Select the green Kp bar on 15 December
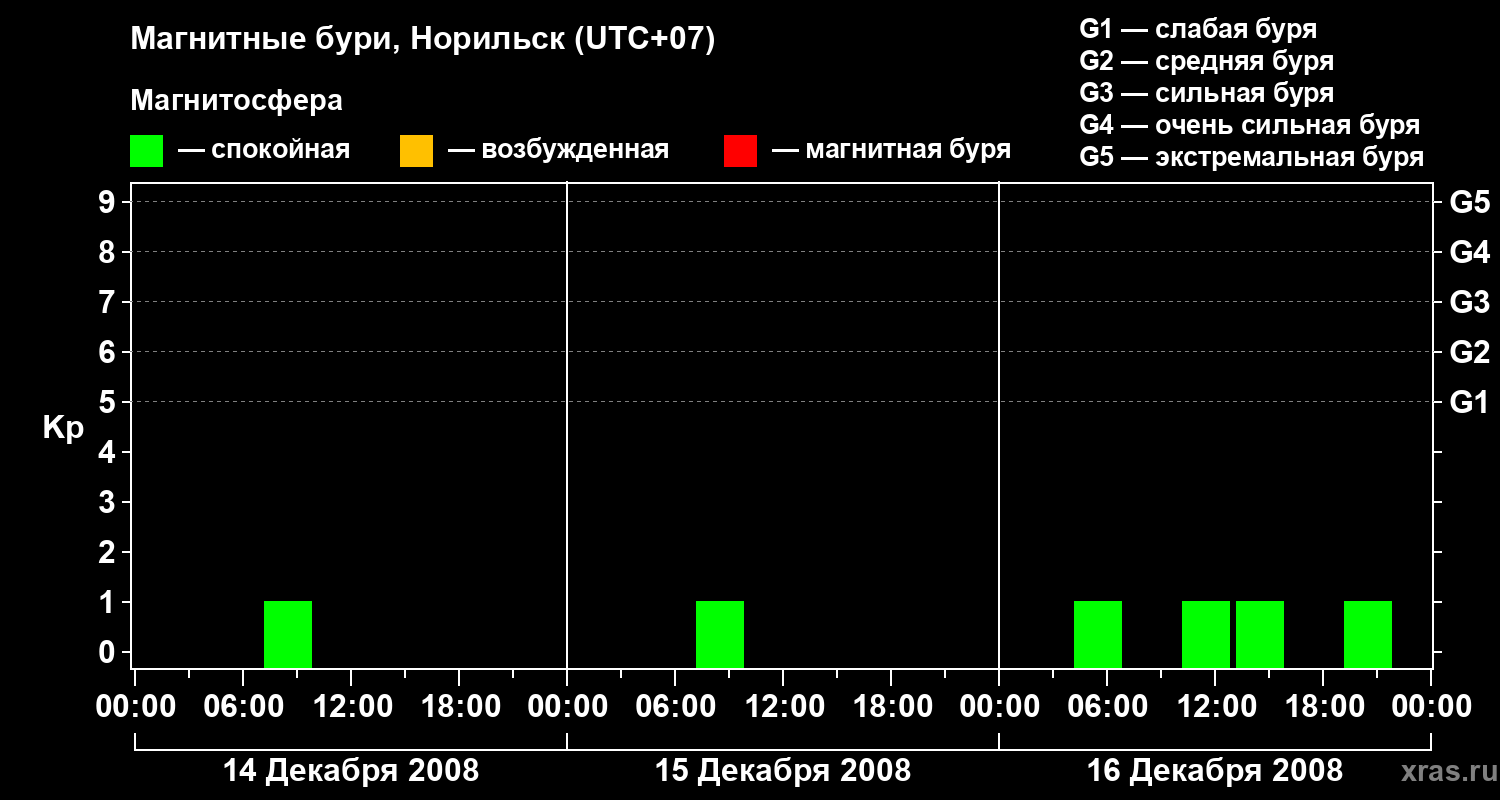This screenshot has width=1500, height=800. pos(720,634)
